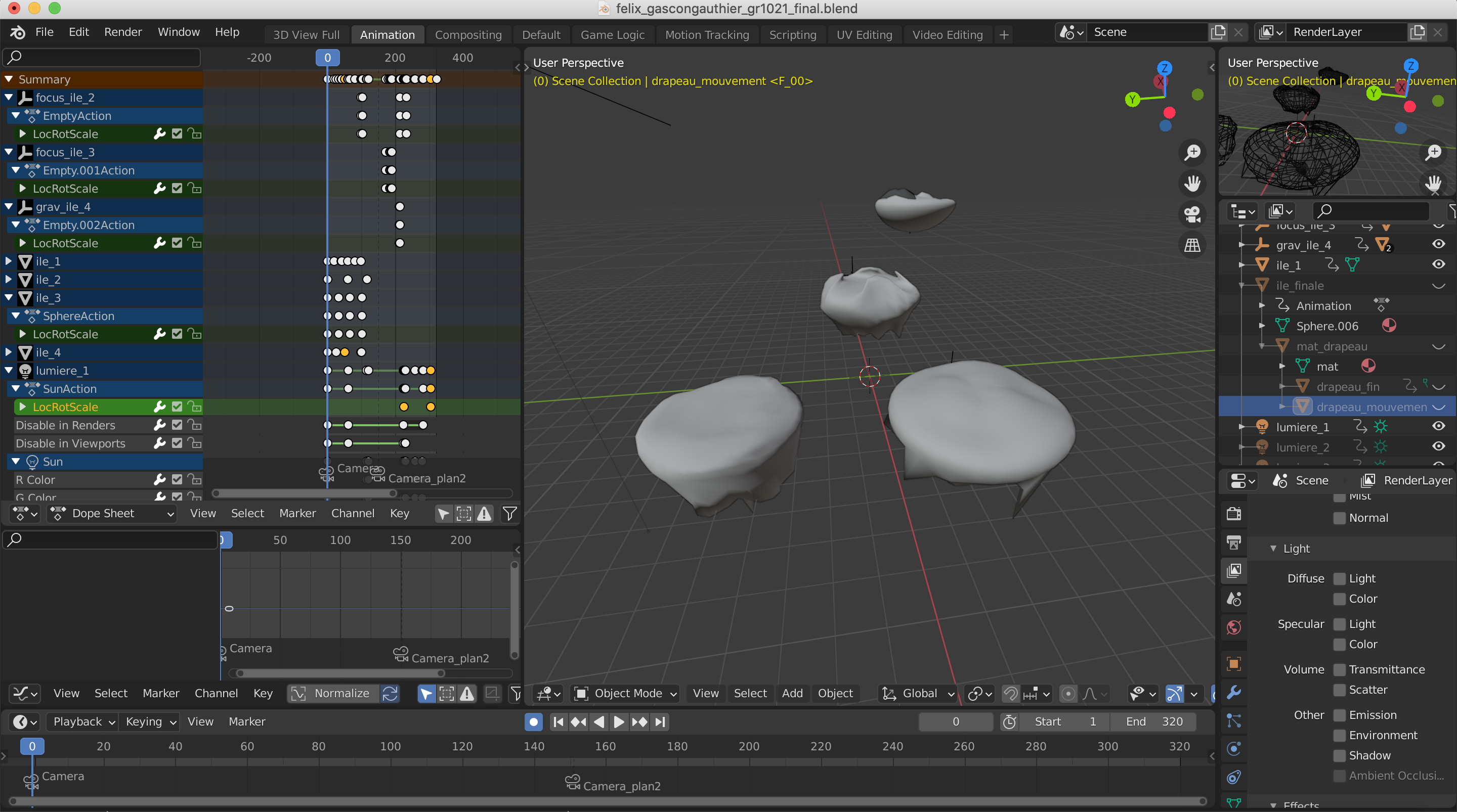Screen dimensions: 1457x812
Task: Click the End frame value field
Action: point(1154,721)
